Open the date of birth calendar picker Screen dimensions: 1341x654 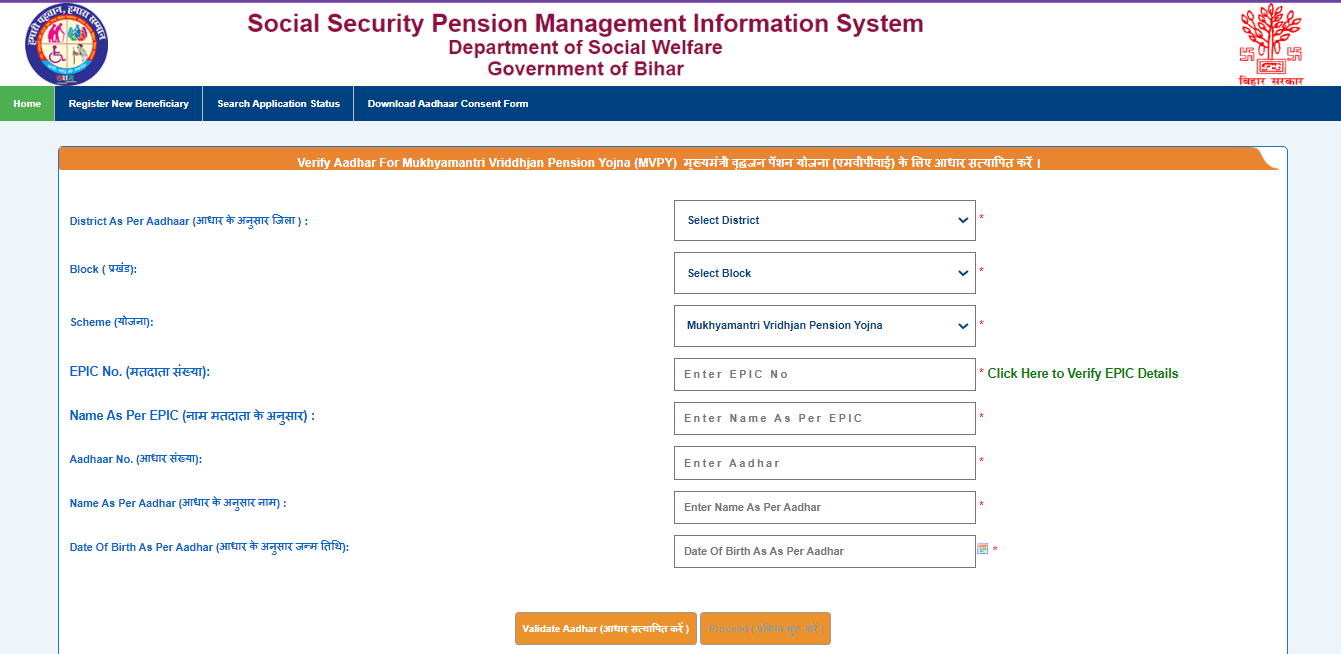(x=982, y=549)
